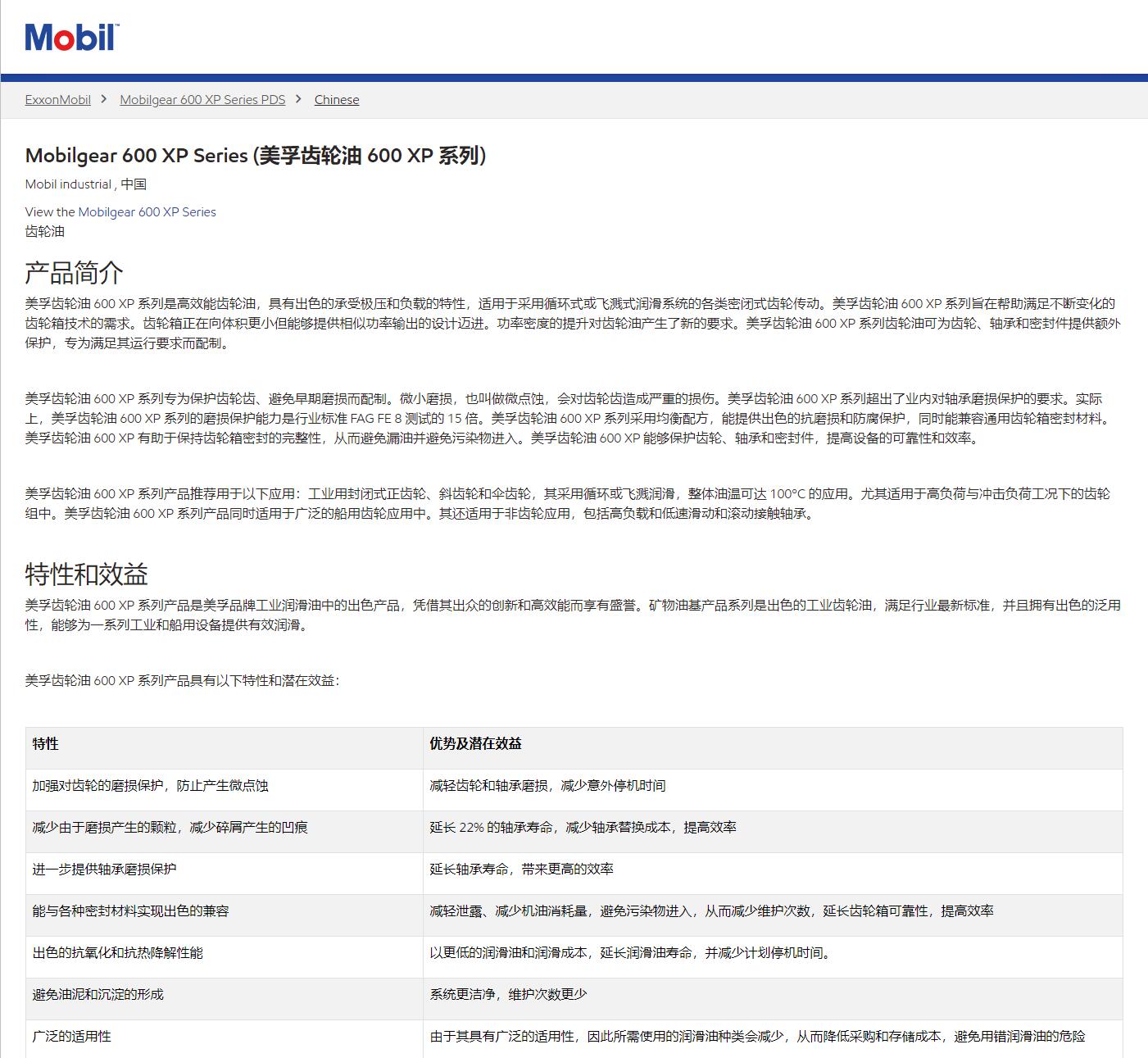
Task: Click paragraph starting 美孚齿轮油 600 XP 系列产品是美孚品牌
Action: point(573,615)
